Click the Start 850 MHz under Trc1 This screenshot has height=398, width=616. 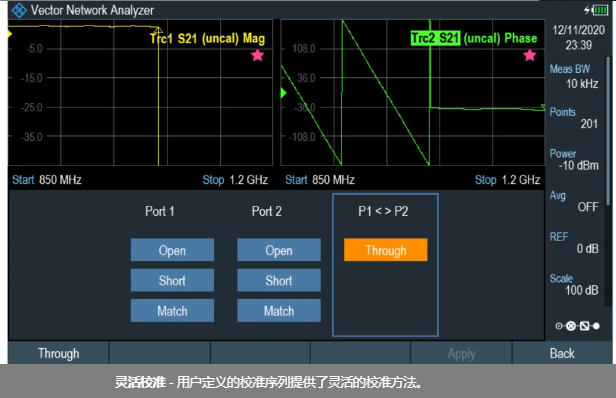(x=47, y=180)
